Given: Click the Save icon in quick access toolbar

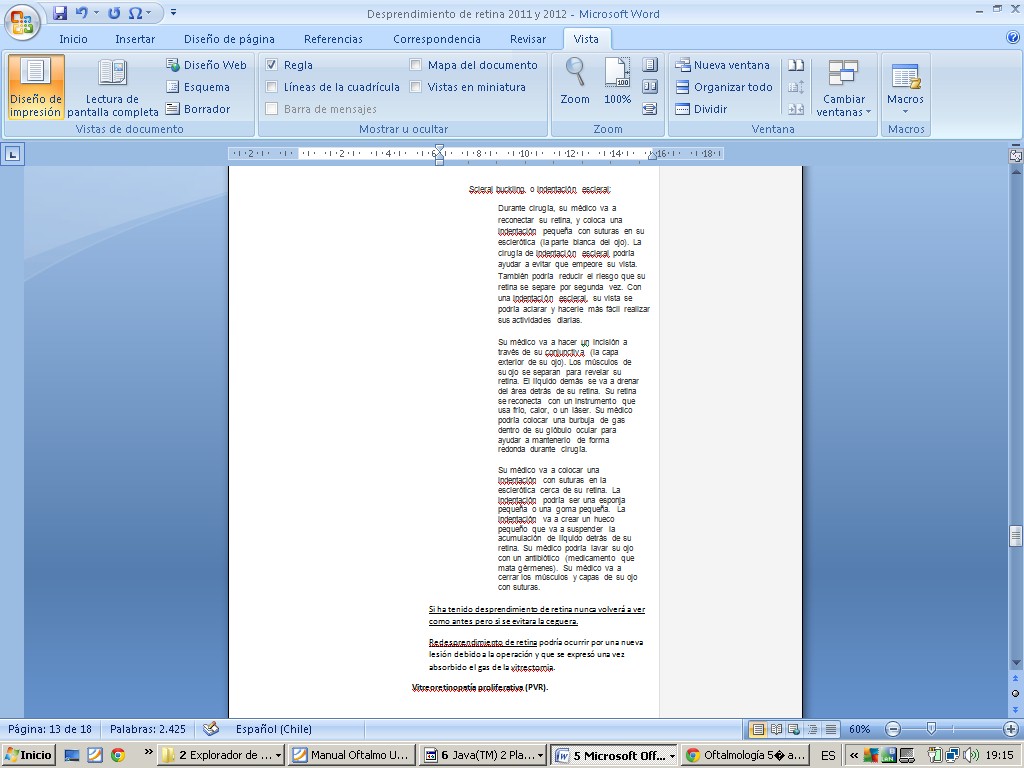Looking at the screenshot, I should 60,13.
